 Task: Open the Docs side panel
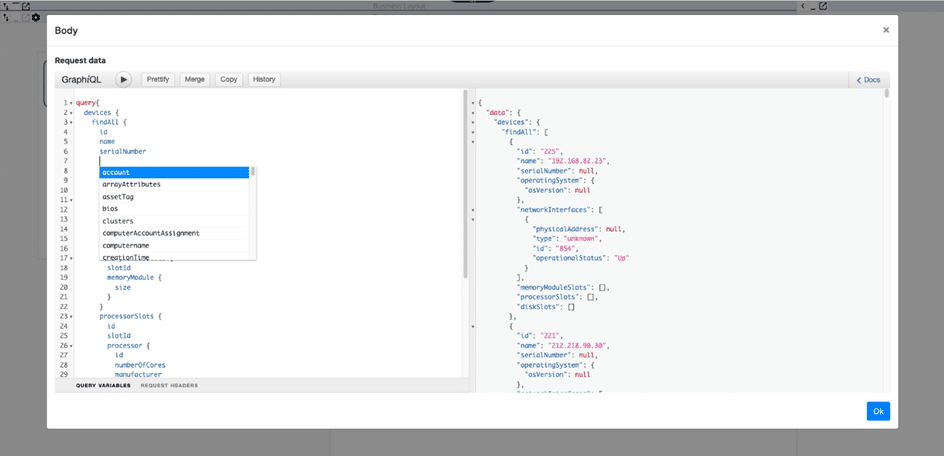click(867, 79)
